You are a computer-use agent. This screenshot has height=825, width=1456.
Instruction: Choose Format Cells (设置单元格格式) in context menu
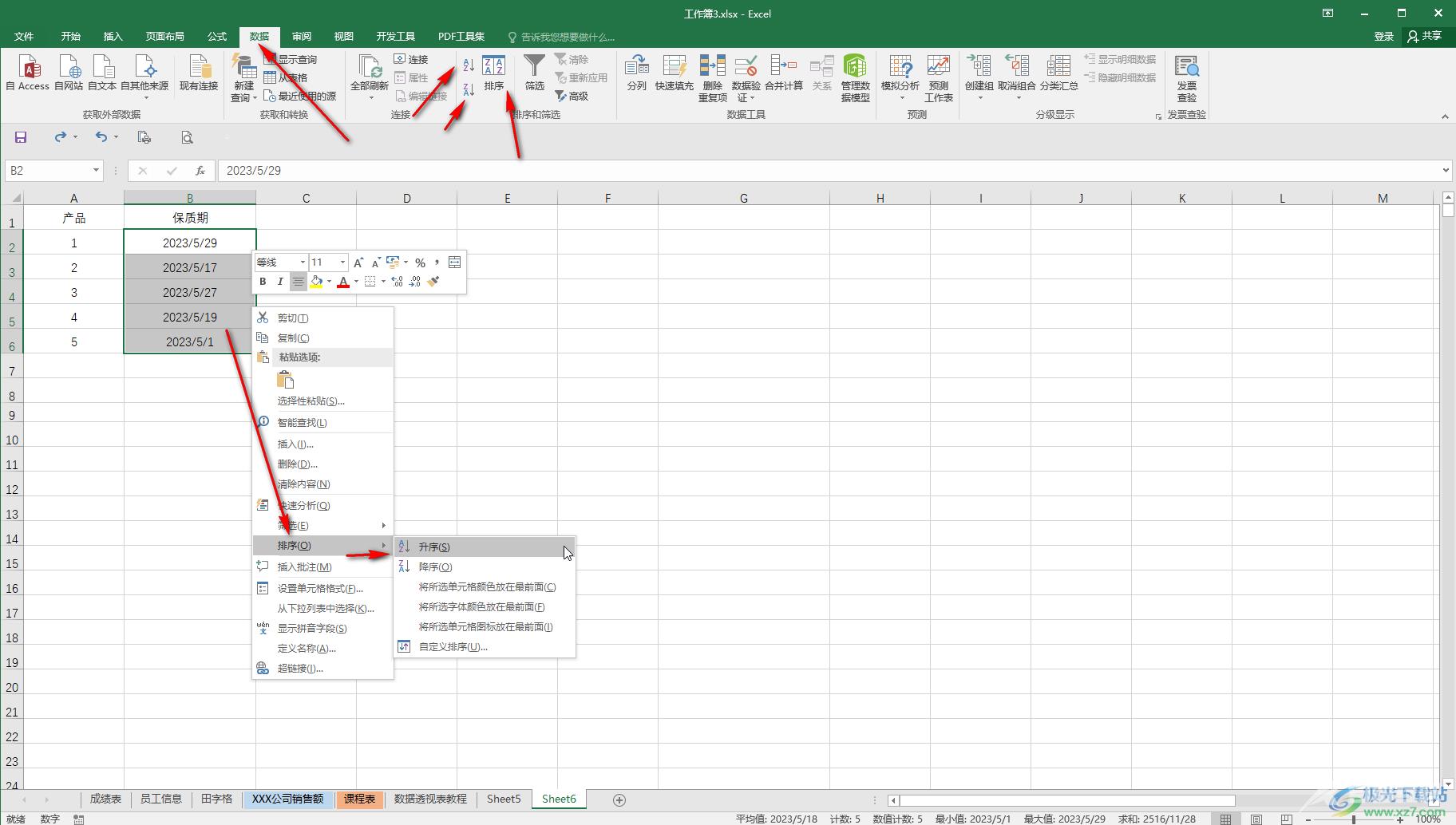(322, 588)
